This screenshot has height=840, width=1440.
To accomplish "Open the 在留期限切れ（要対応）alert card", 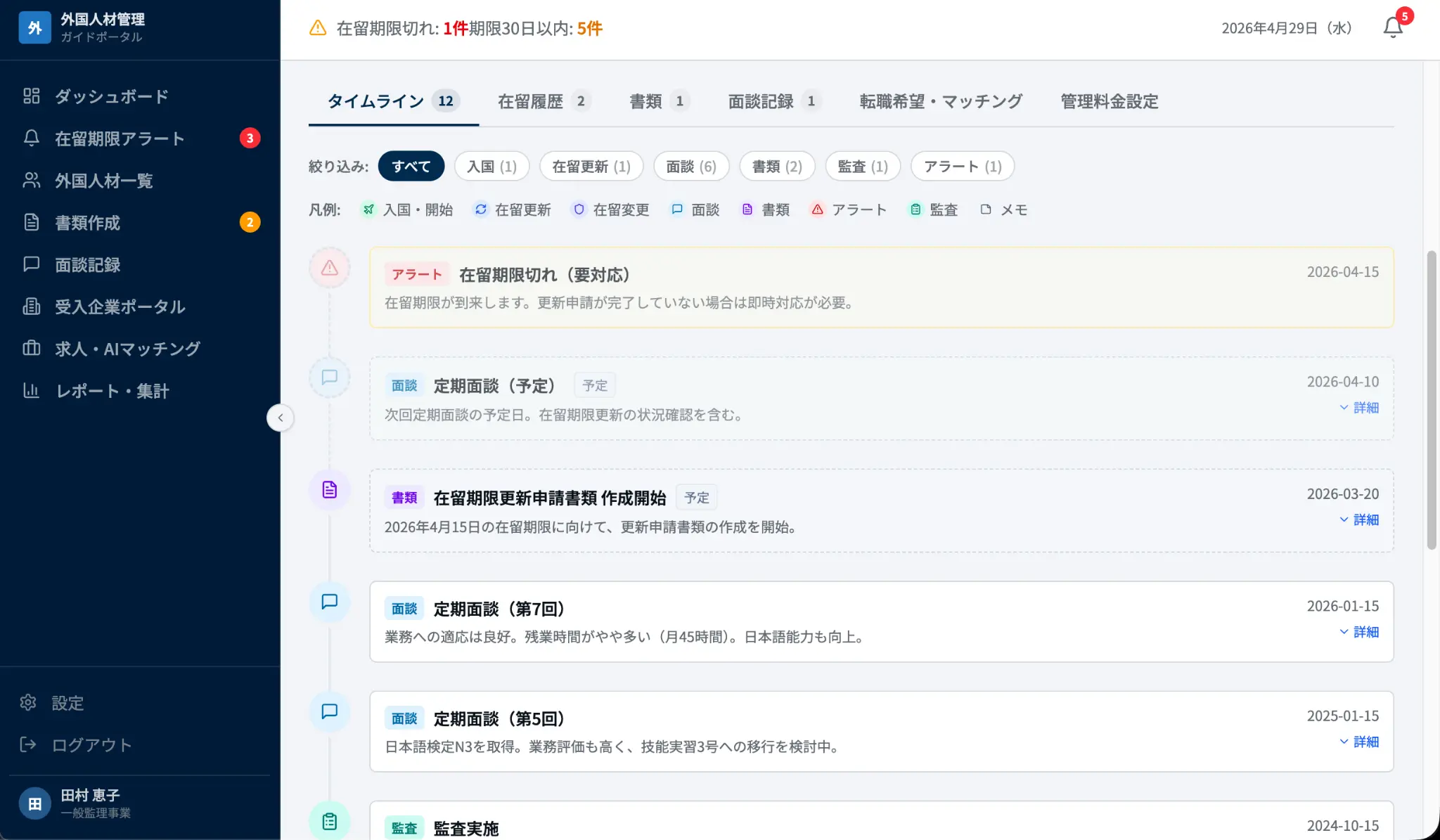I will pyautogui.click(x=882, y=287).
